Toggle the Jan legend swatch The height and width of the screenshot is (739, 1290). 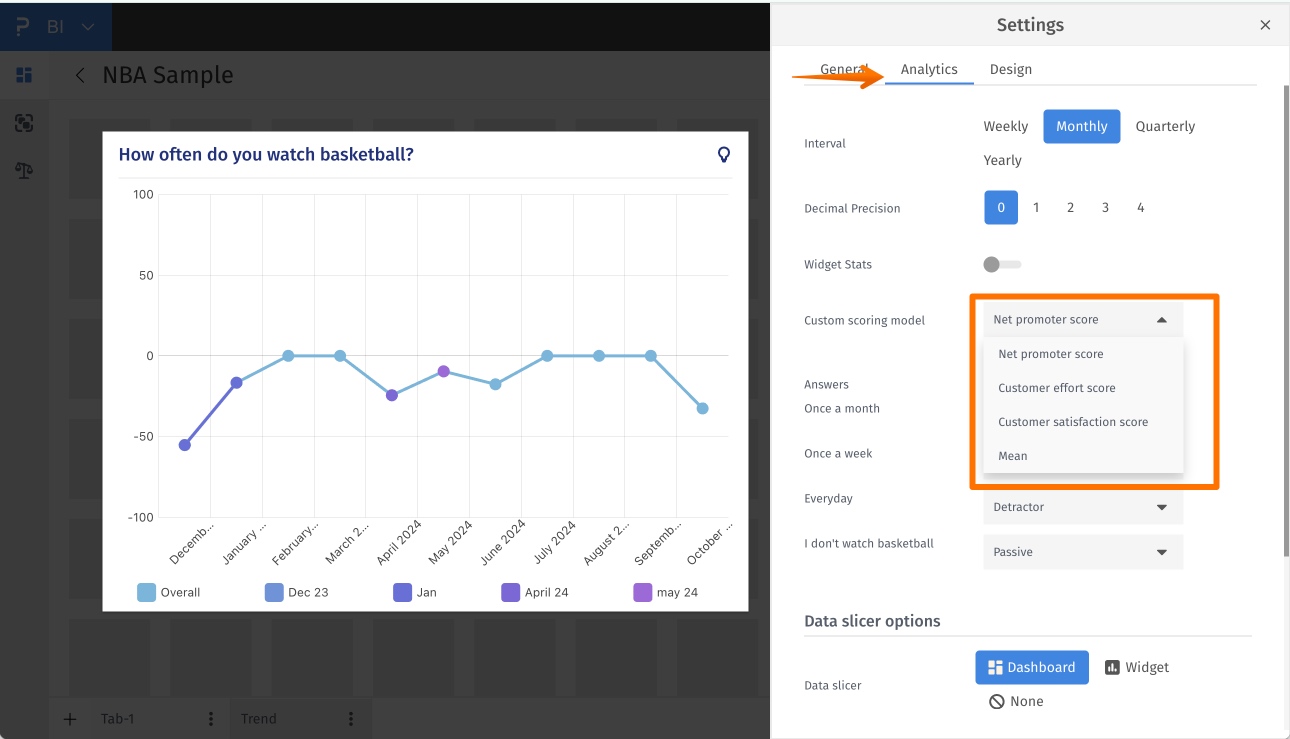[403, 592]
